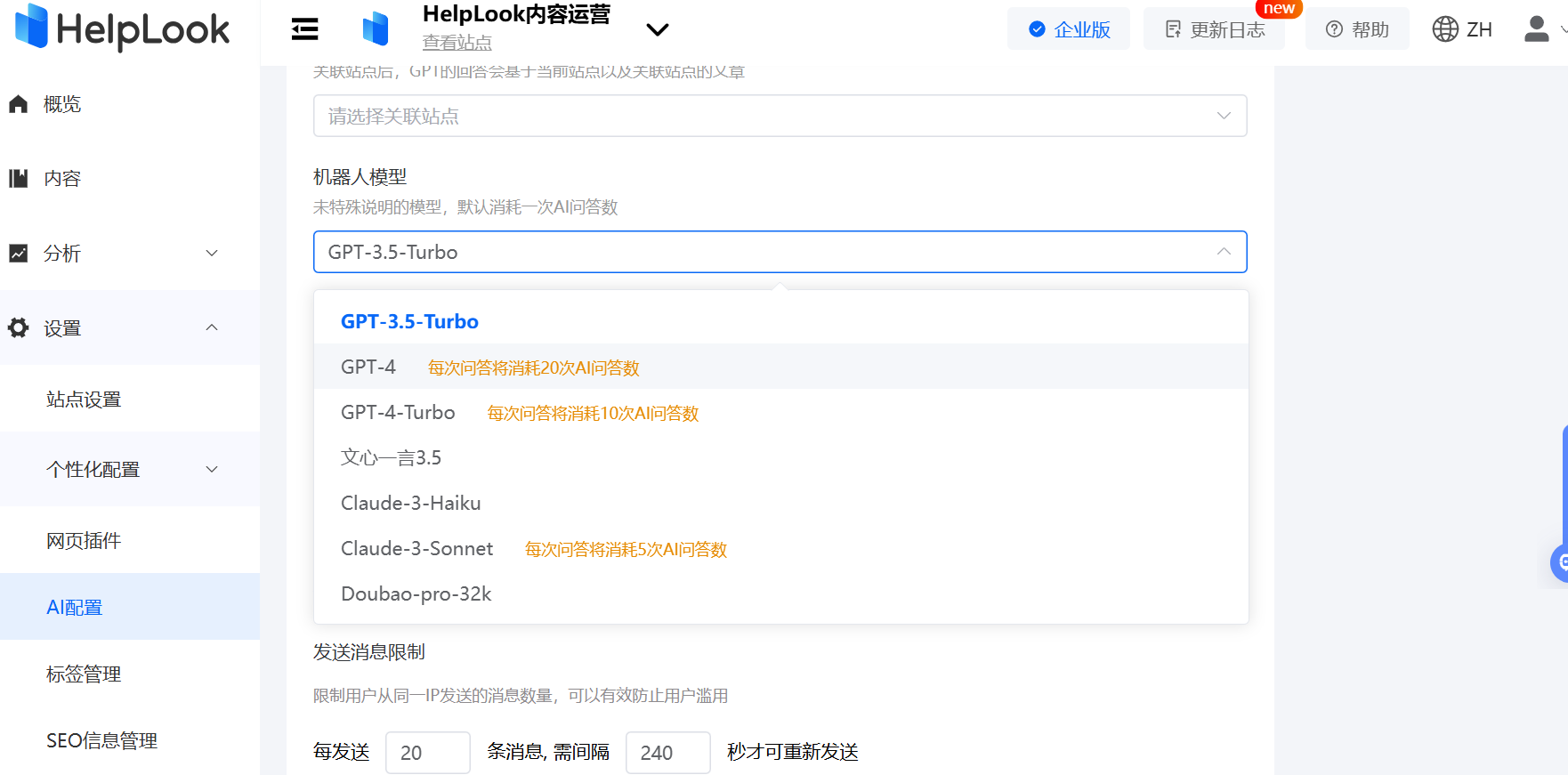Screen dimensions: 1568x775
Task: Open the 更新日志 changelog
Action: (x=1215, y=29)
